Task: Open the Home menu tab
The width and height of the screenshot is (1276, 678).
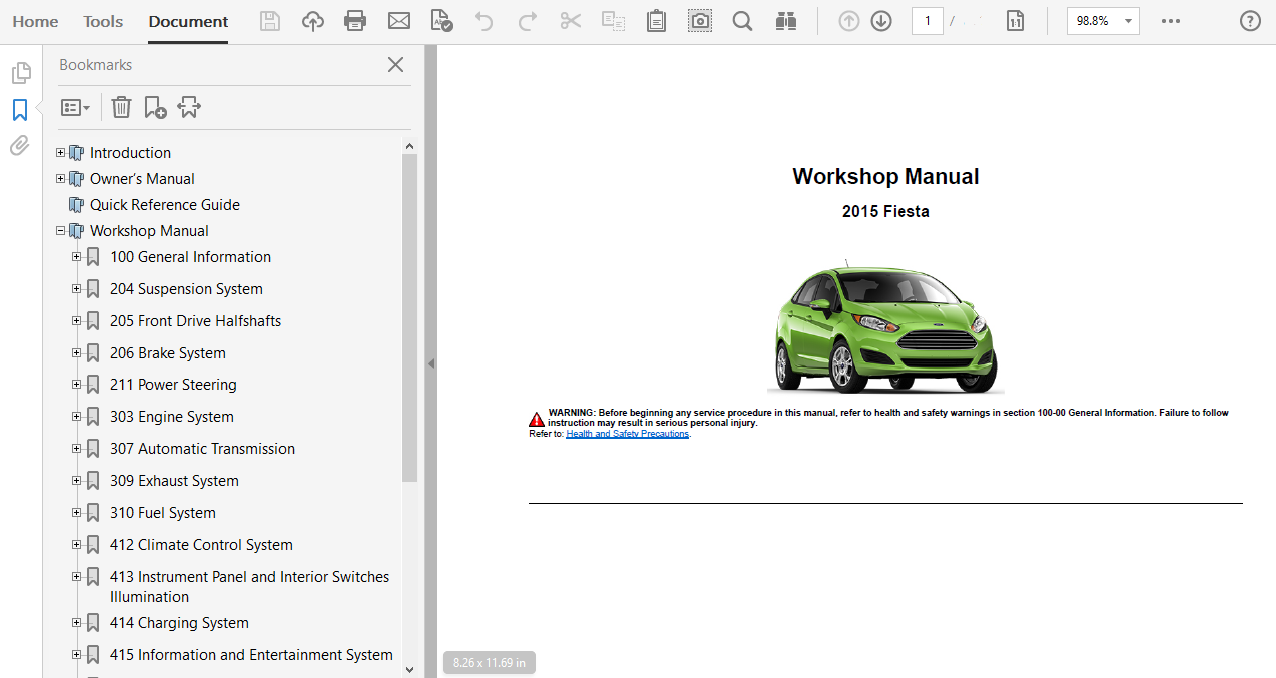Action: 35,20
